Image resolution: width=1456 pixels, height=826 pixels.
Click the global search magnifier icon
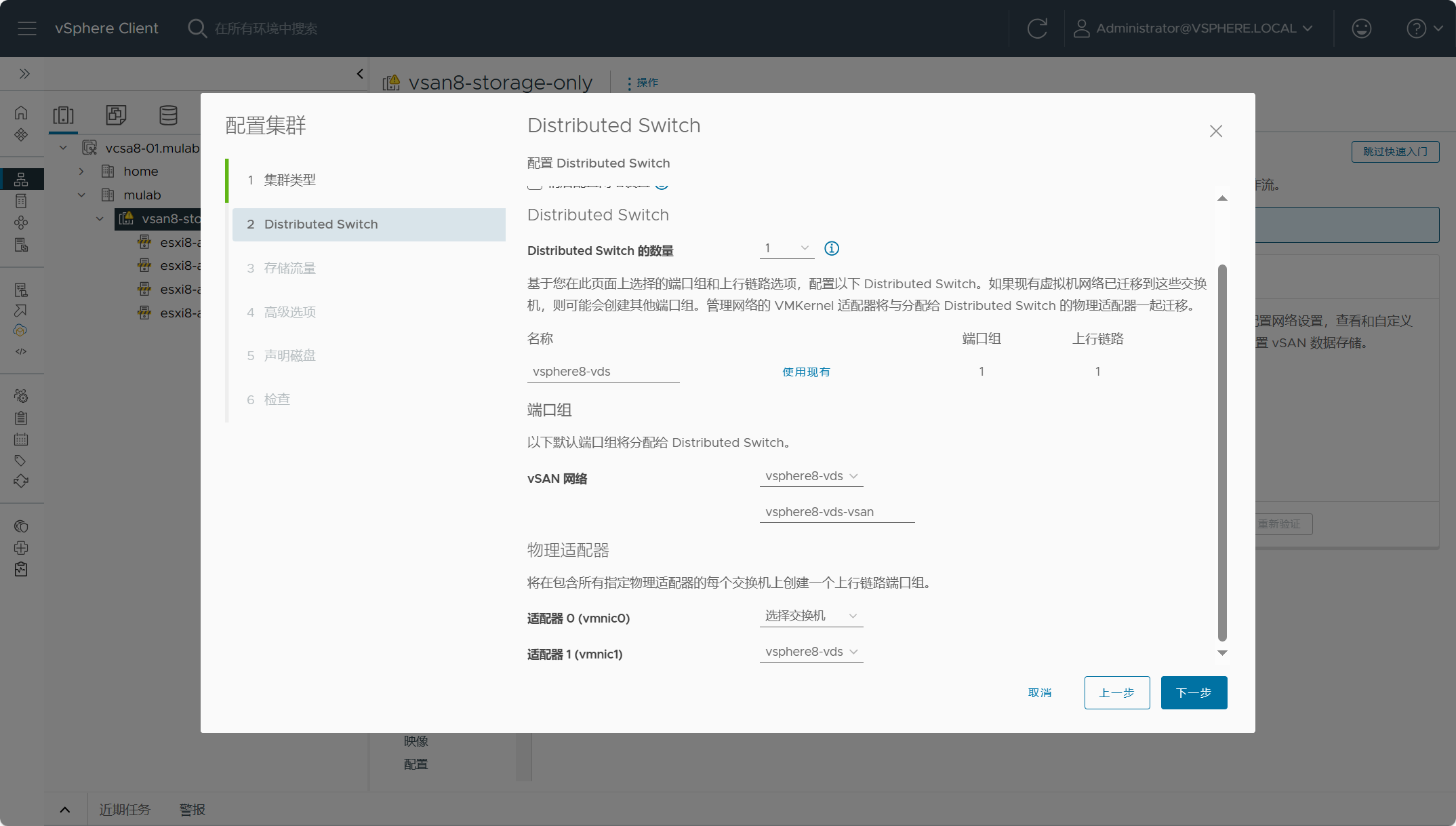coord(197,28)
